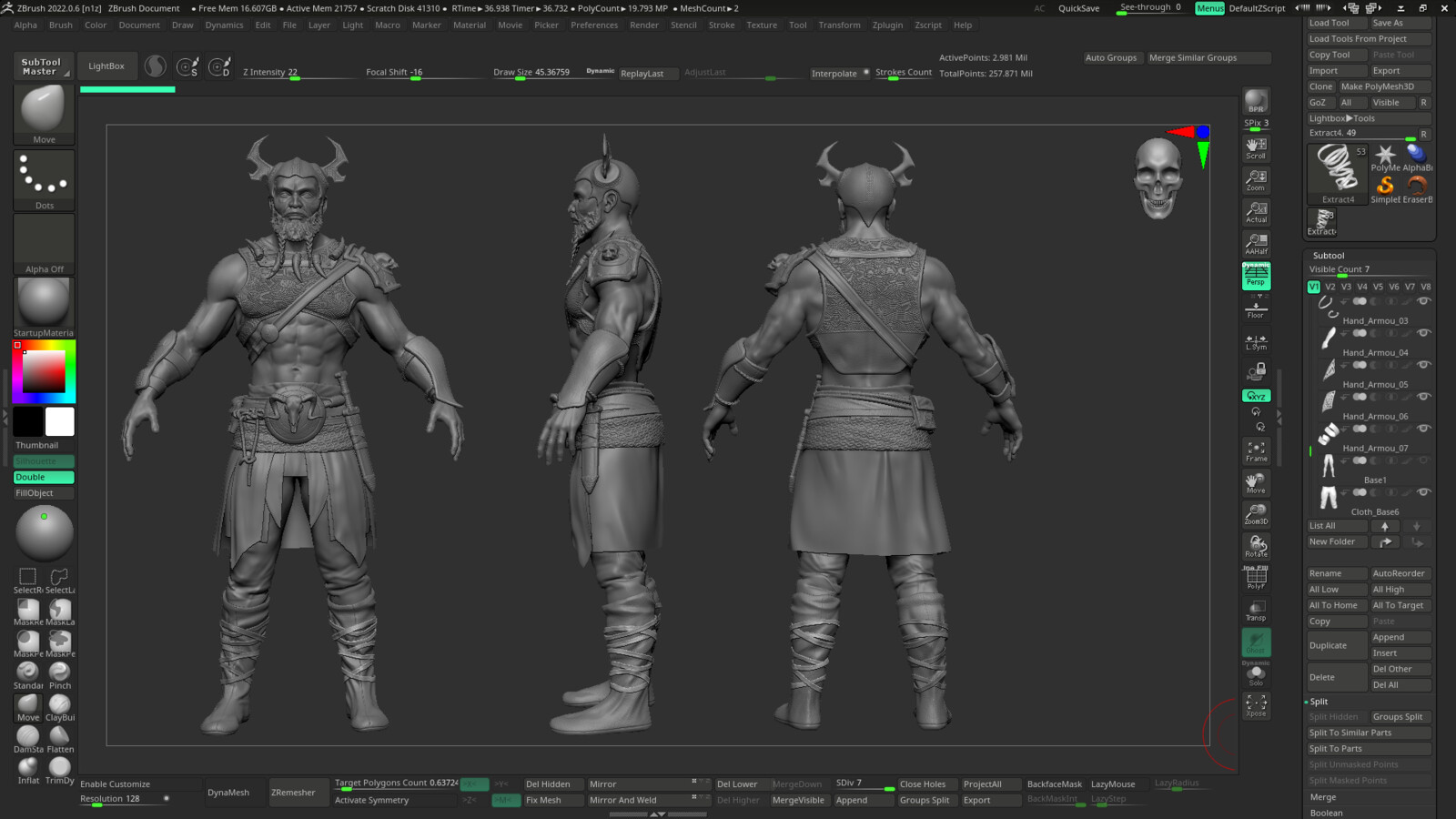Toggle L.Sym local symmetry
1456x819 pixels.
[x=1256, y=341]
